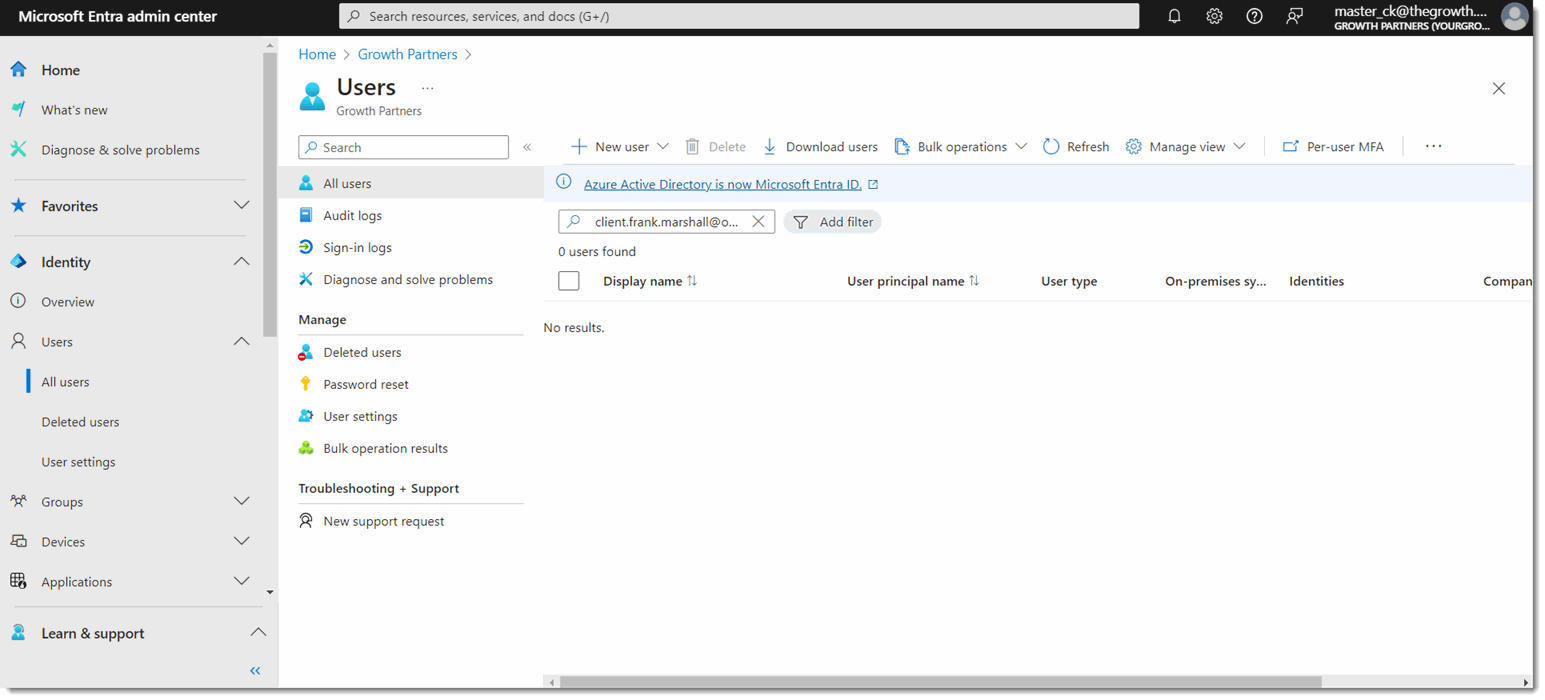This screenshot has height=700, width=1545.
Task: Open the feedback icon in header
Action: [1295, 16]
